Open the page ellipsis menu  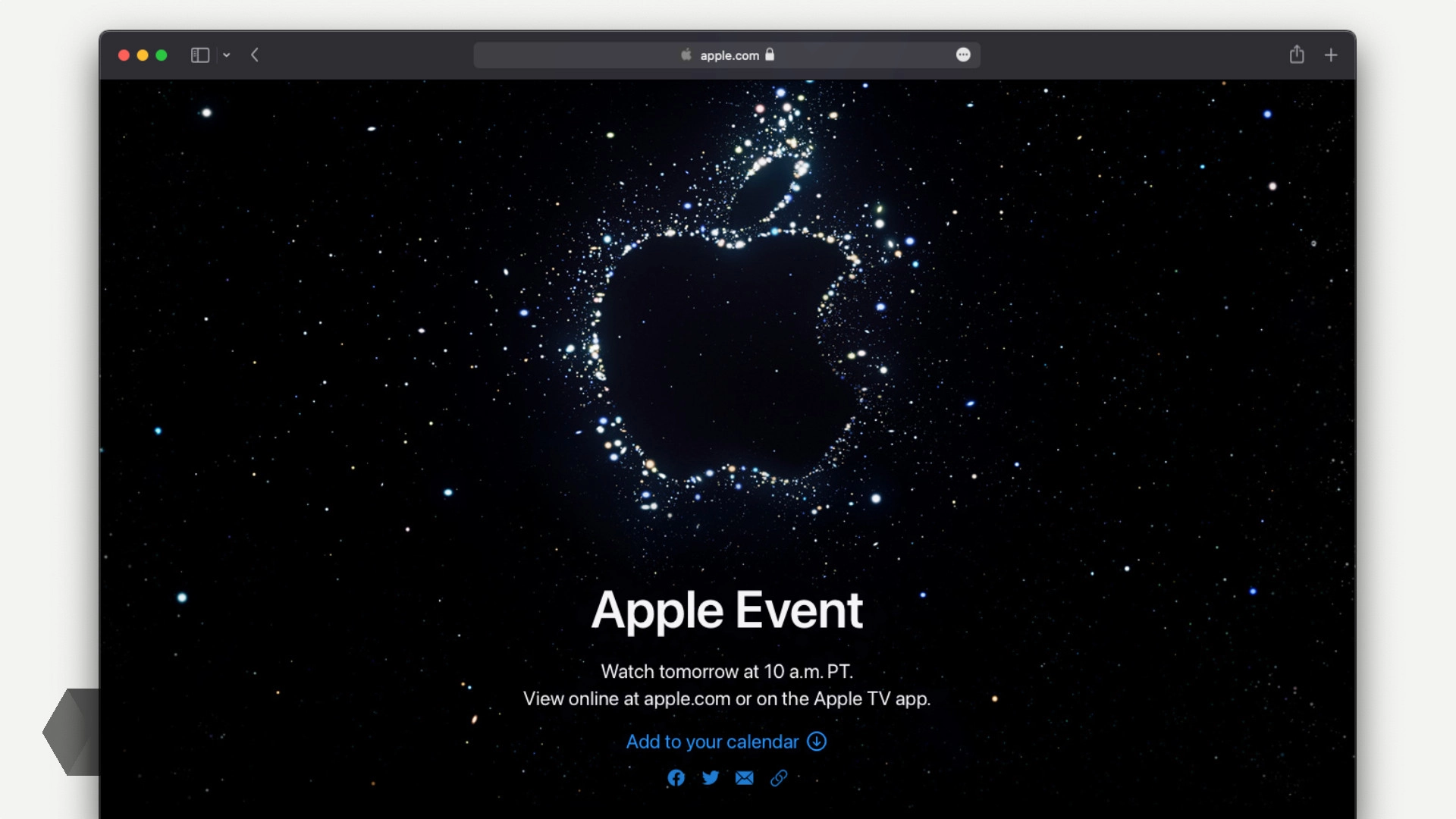tap(963, 55)
